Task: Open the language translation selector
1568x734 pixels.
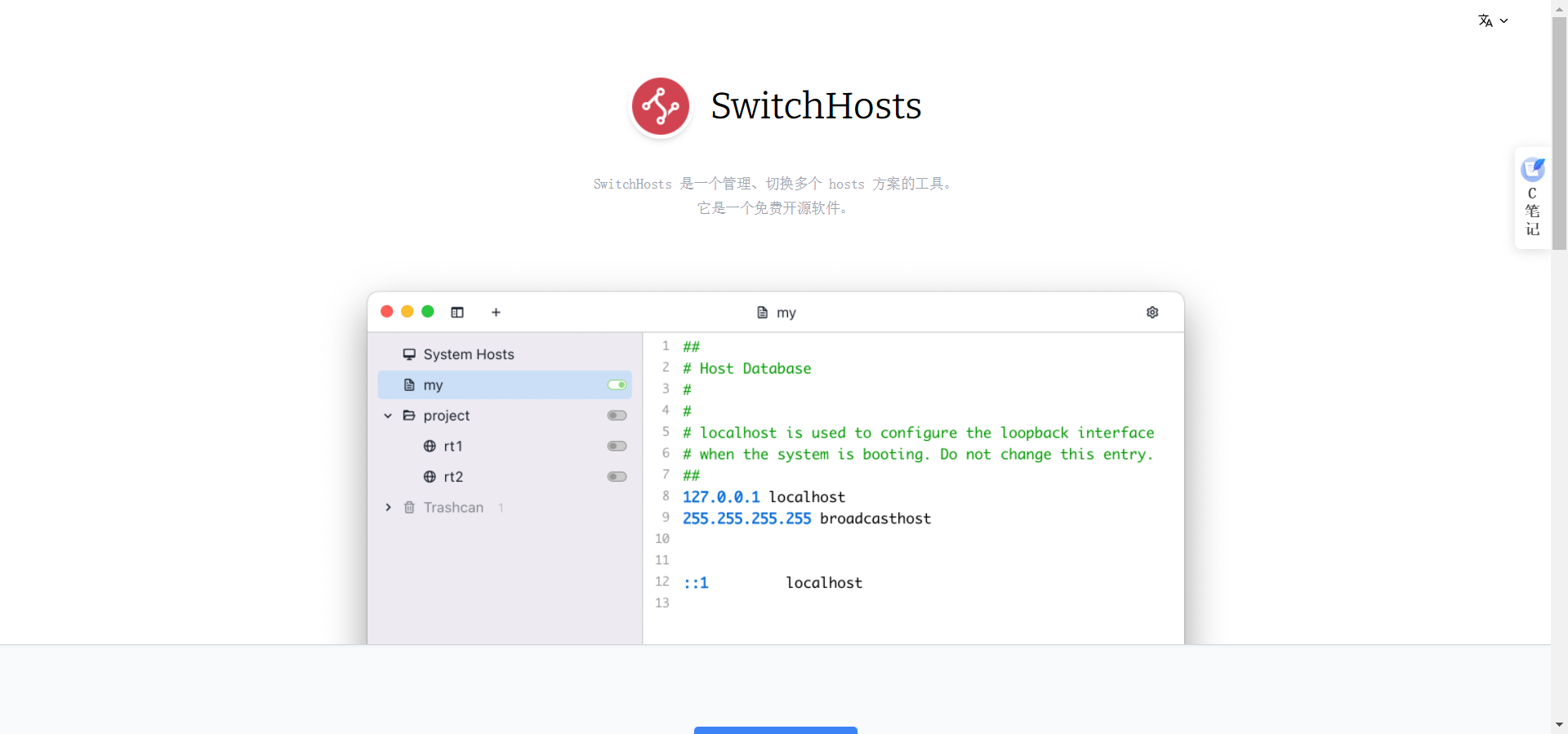Action: coord(1493,21)
